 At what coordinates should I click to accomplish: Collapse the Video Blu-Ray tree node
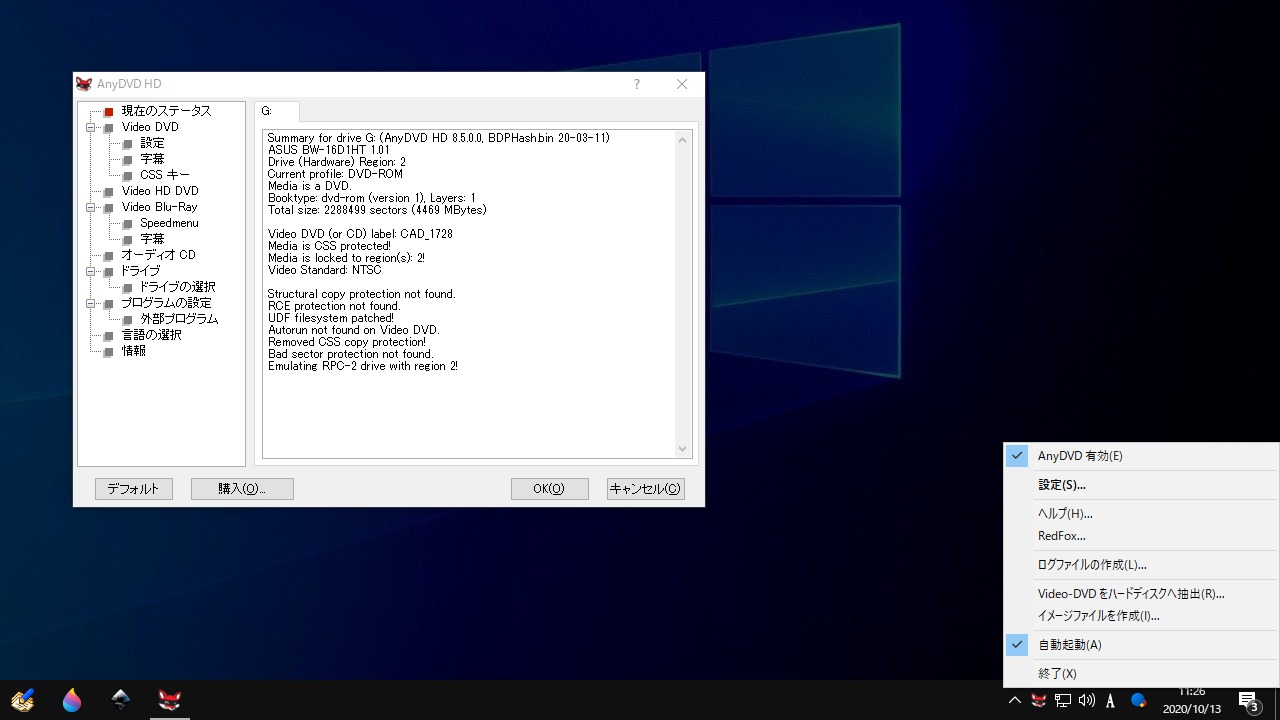(x=91, y=207)
